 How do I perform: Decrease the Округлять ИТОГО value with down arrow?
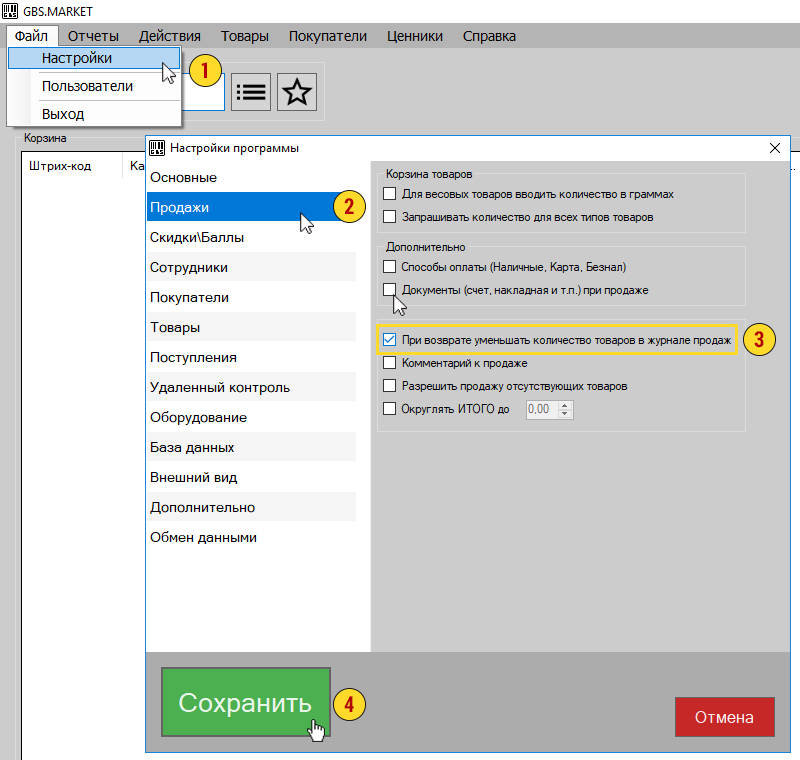coord(564,413)
